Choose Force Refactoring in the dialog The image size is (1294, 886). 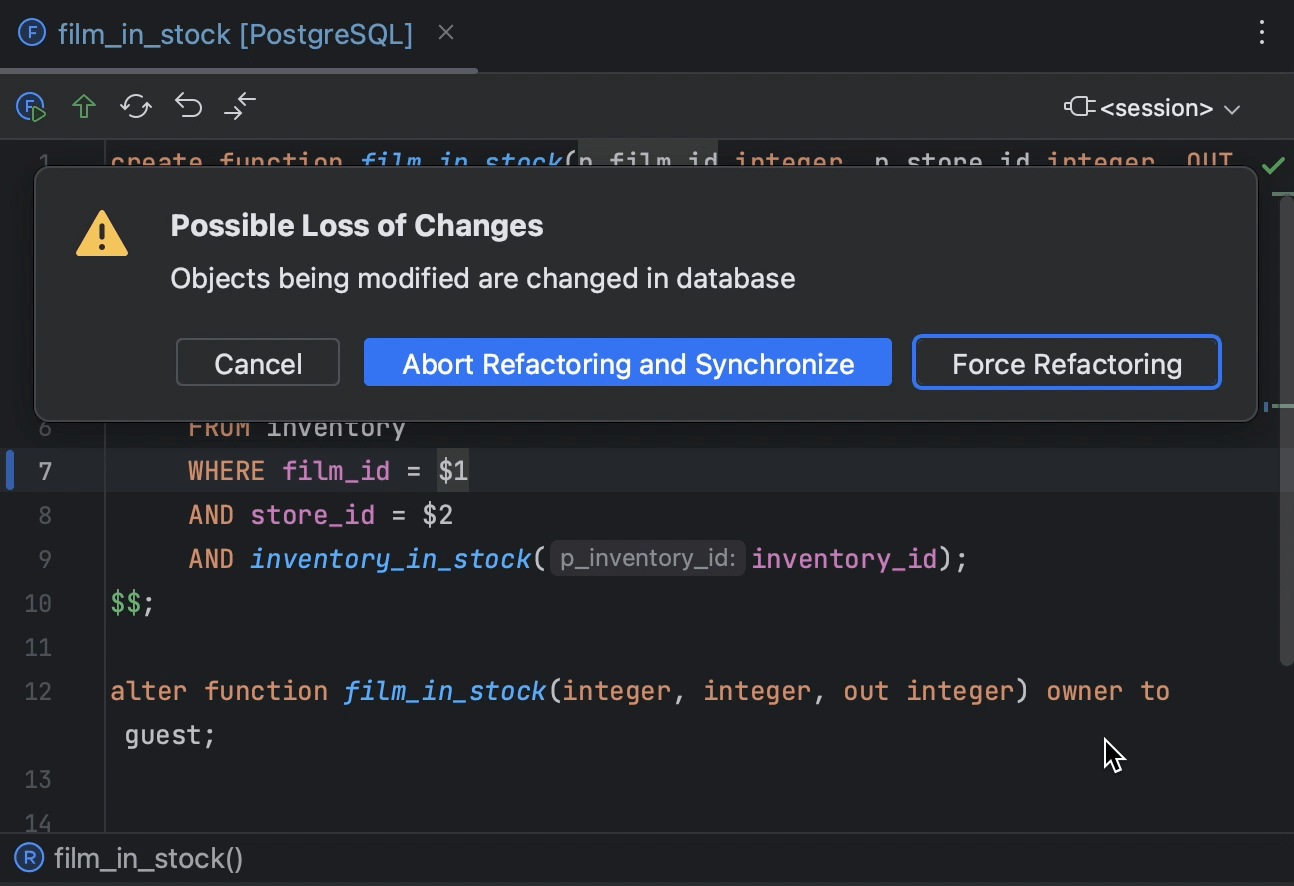click(x=1066, y=363)
